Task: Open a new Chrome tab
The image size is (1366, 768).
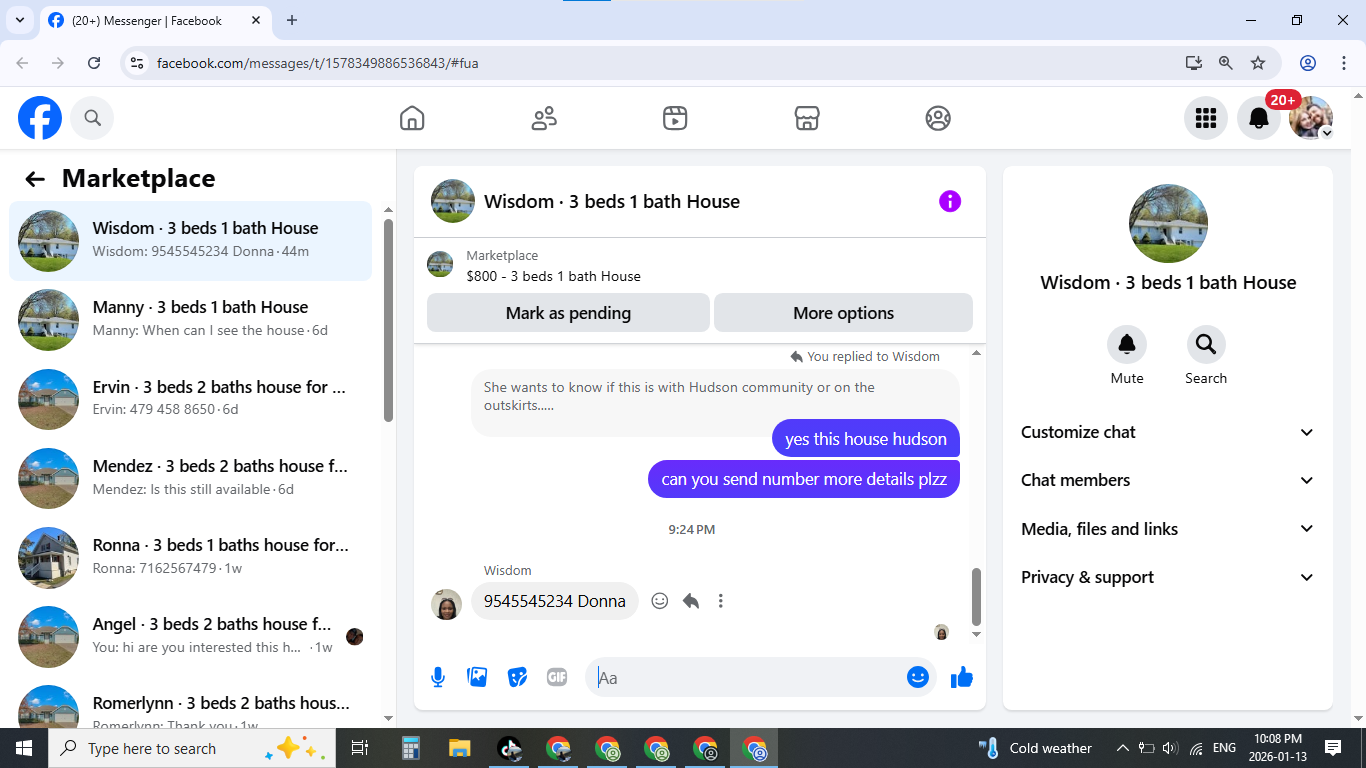Action: (292, 20)
